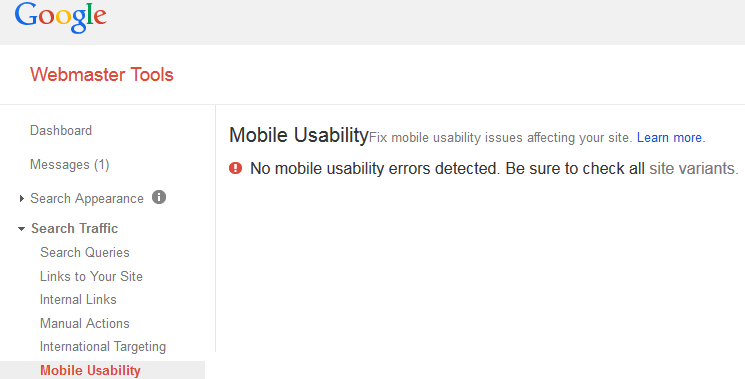Select the Search Appearance section label
The image size is (745, 379).
pos(87,199)
